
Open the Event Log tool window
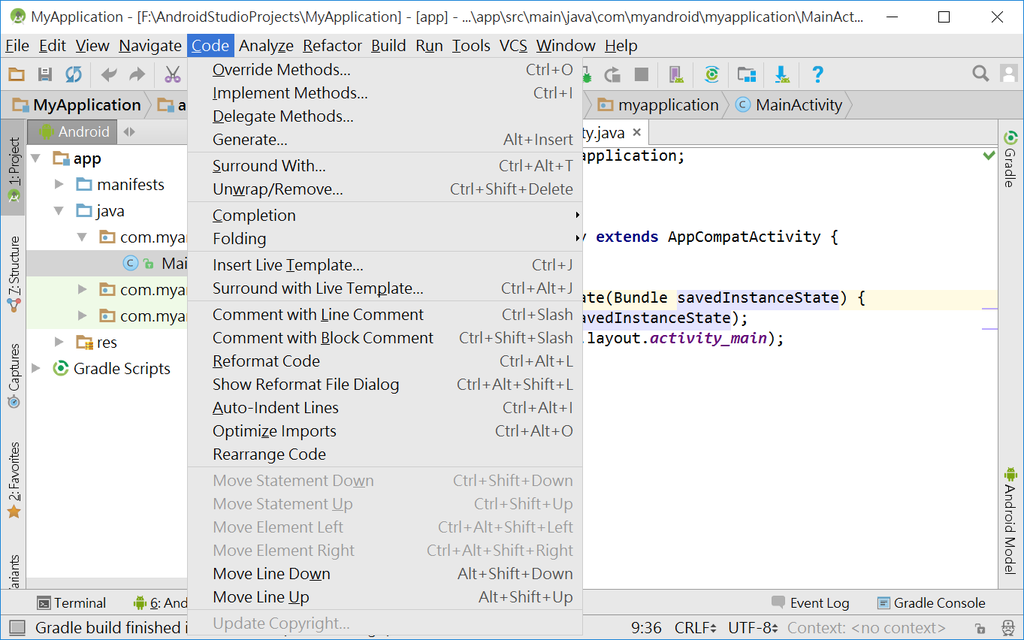[x=810, y=603]
